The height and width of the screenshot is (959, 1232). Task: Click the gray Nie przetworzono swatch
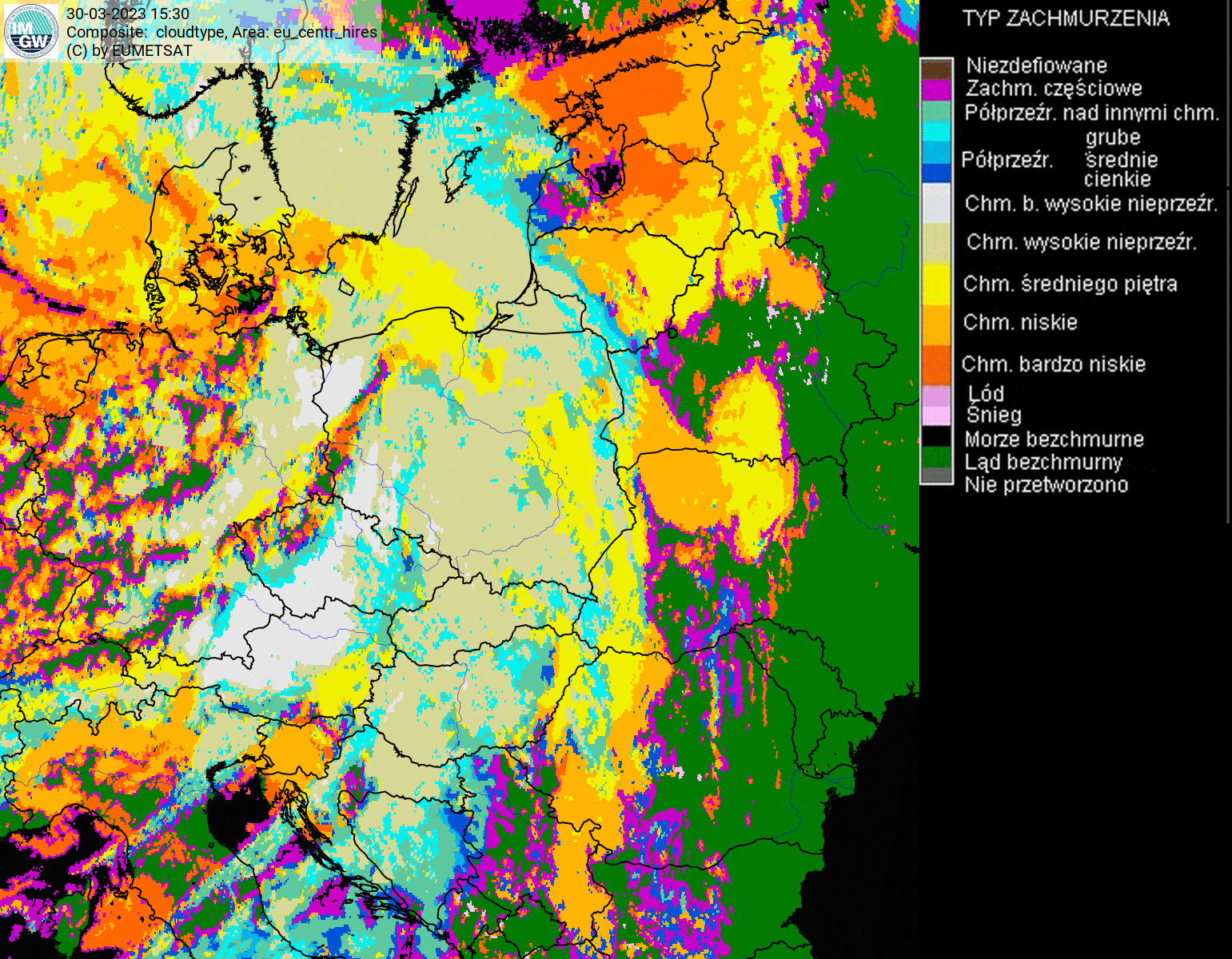[x=936, y=476]
